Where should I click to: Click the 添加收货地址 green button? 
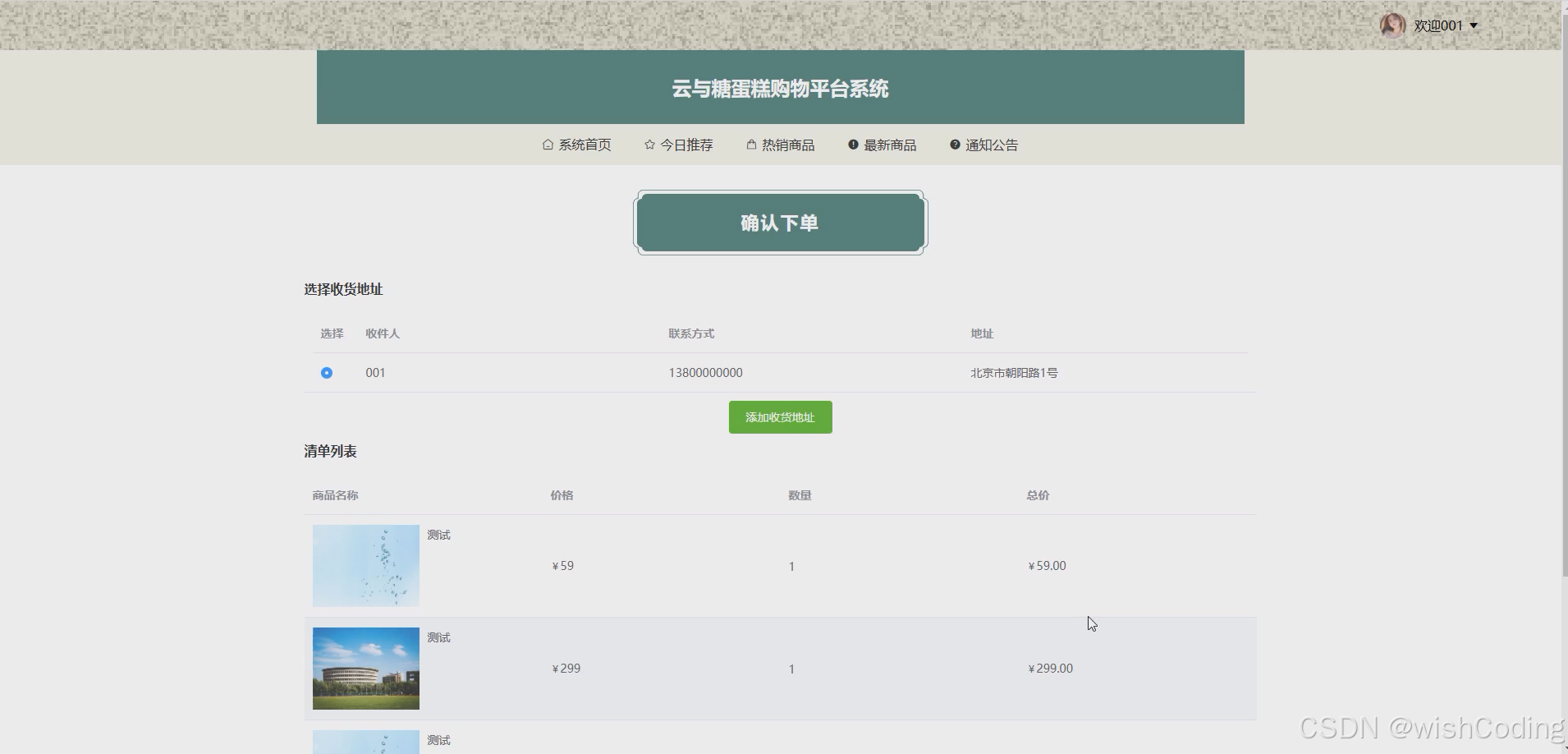point(779,416)
